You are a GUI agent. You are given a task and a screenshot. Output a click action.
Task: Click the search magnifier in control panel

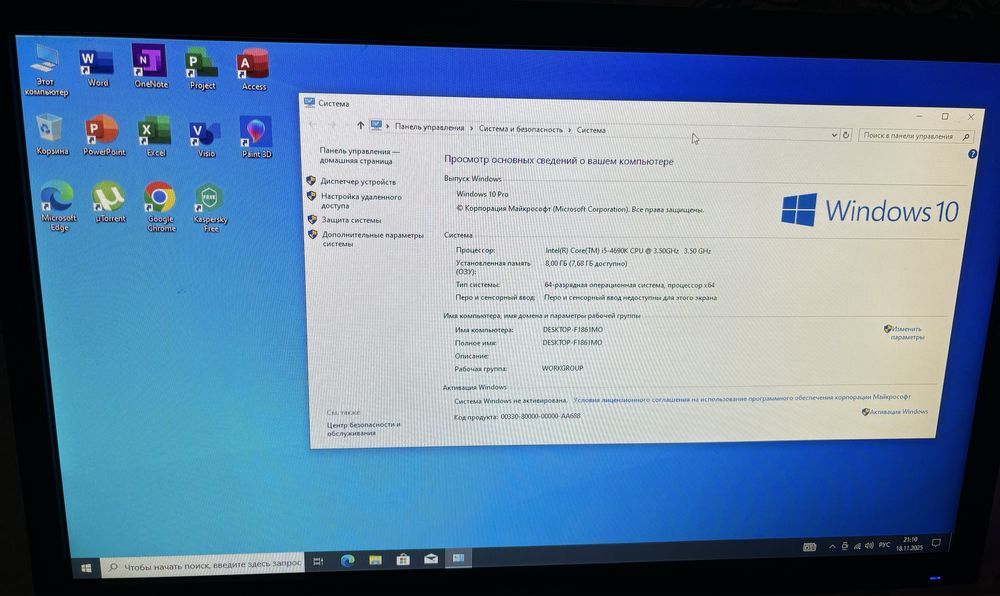pyautogui.click(x=966, y=137)
